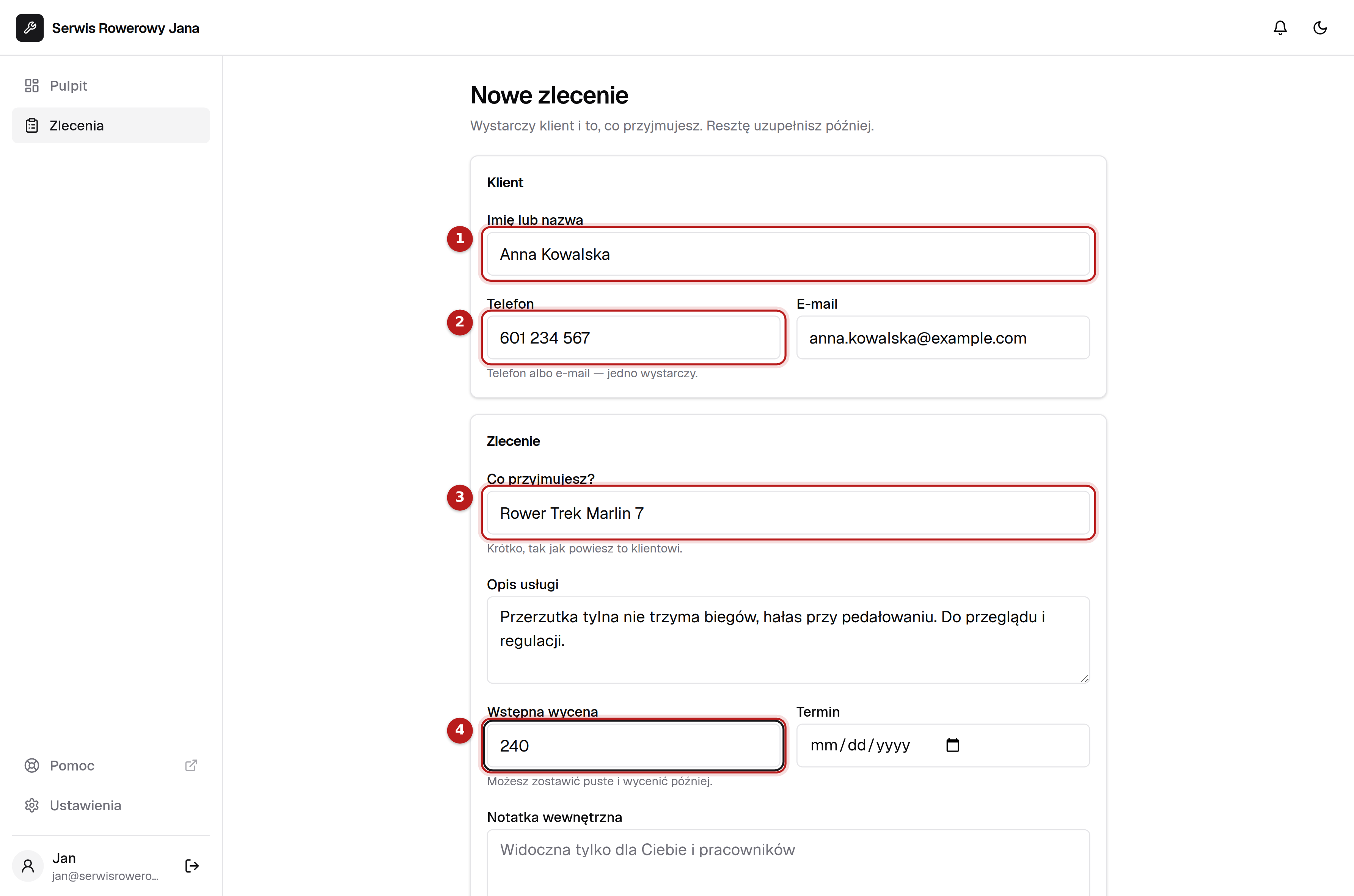
Task: Click the Termin date field
Action: pos(943,746)
